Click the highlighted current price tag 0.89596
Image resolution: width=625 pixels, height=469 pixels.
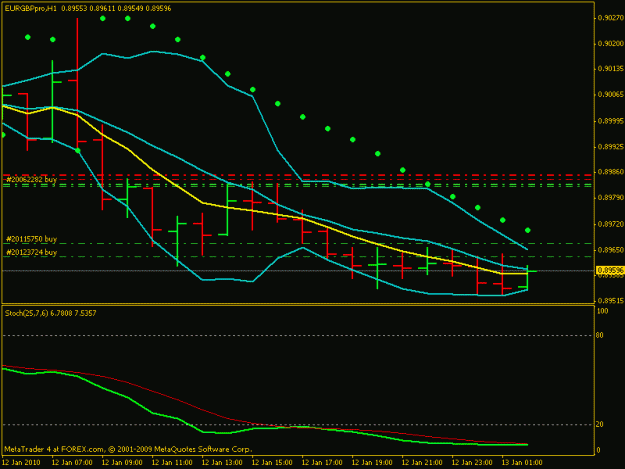click(610, 271)
